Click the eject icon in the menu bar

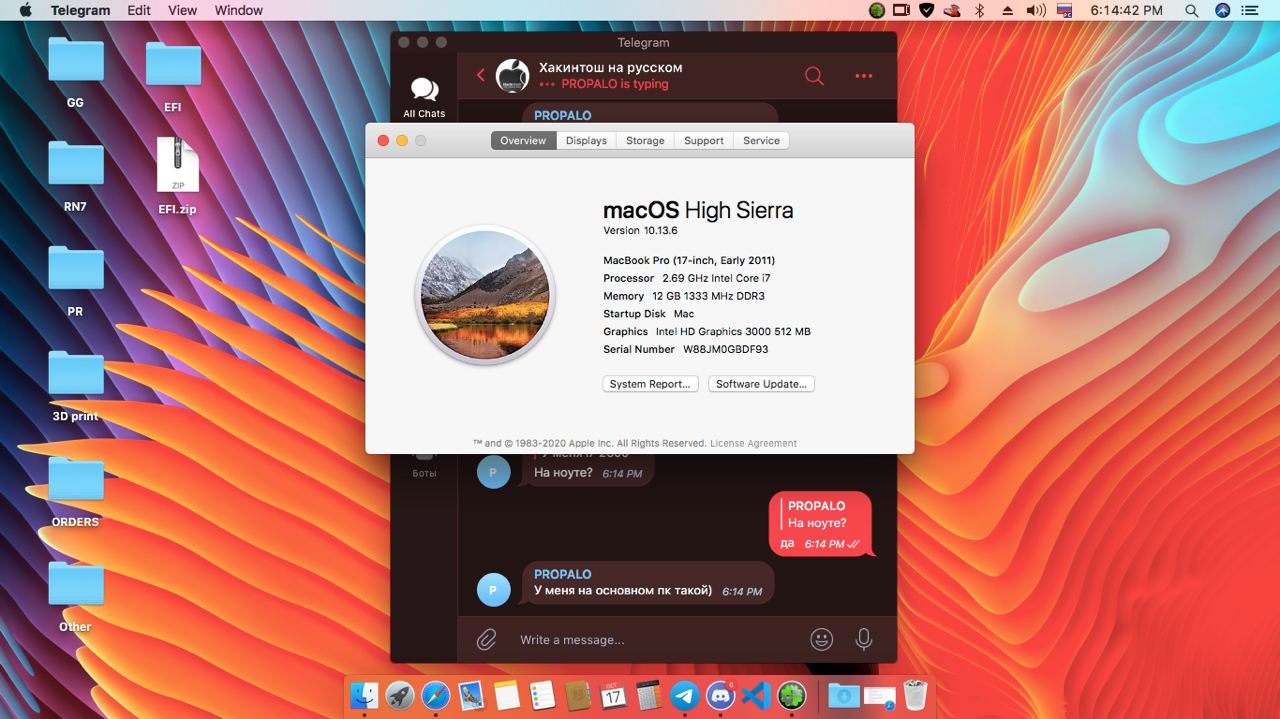tap(1007, 10)
